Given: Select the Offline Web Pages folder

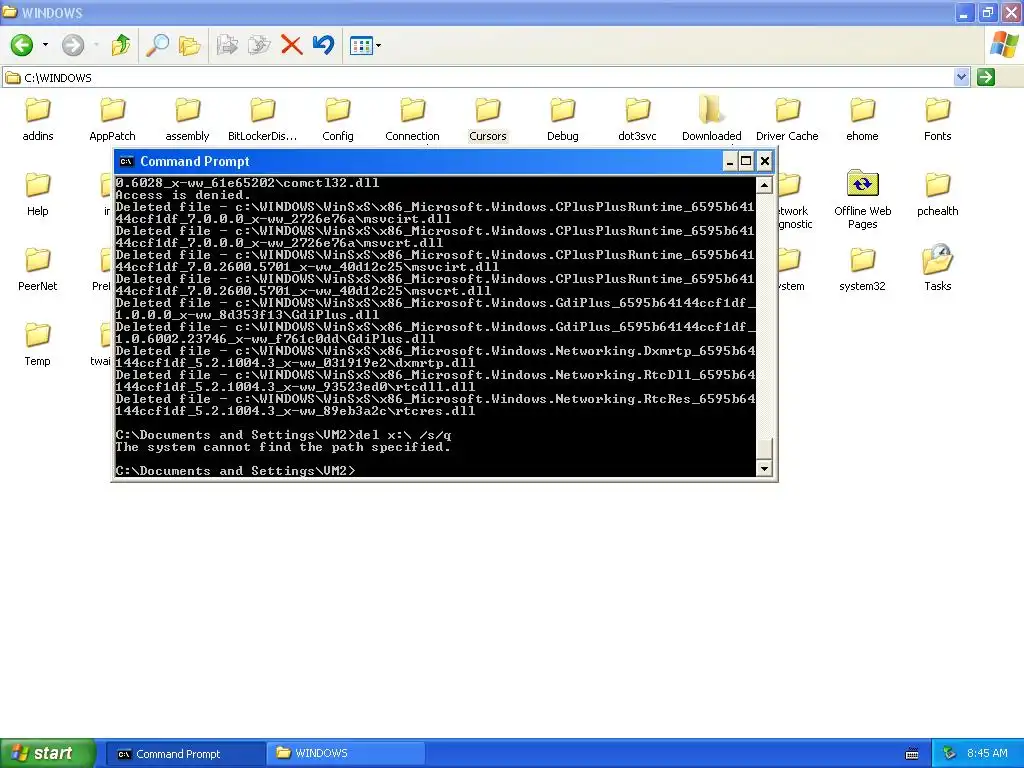Looking at the screenshot, I should click(862, 200).
